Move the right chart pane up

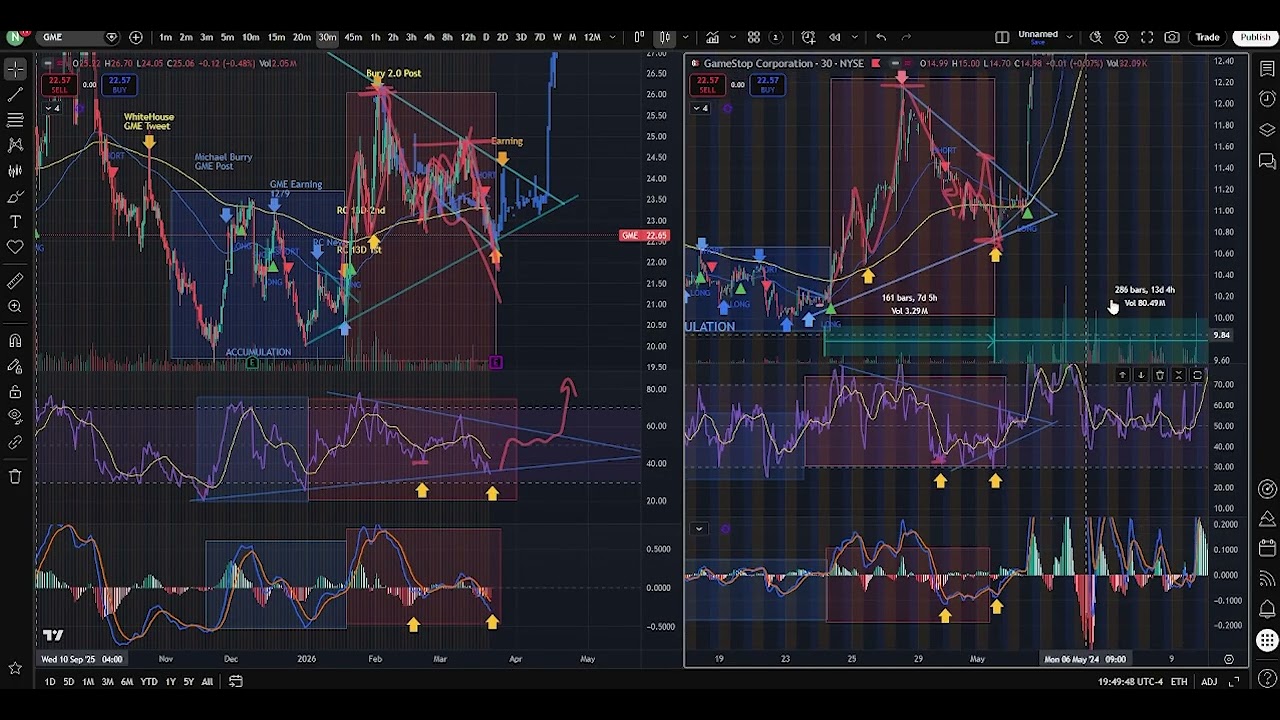tap(1122, 375)
